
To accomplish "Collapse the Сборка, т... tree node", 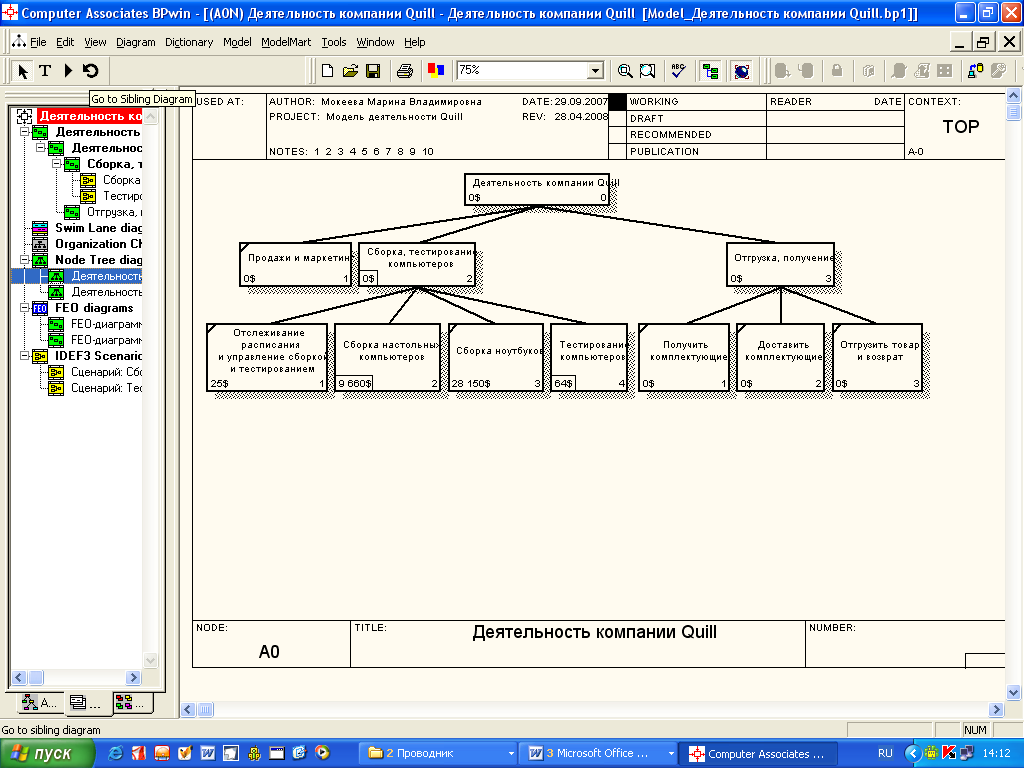I will (x=56, y=163).
